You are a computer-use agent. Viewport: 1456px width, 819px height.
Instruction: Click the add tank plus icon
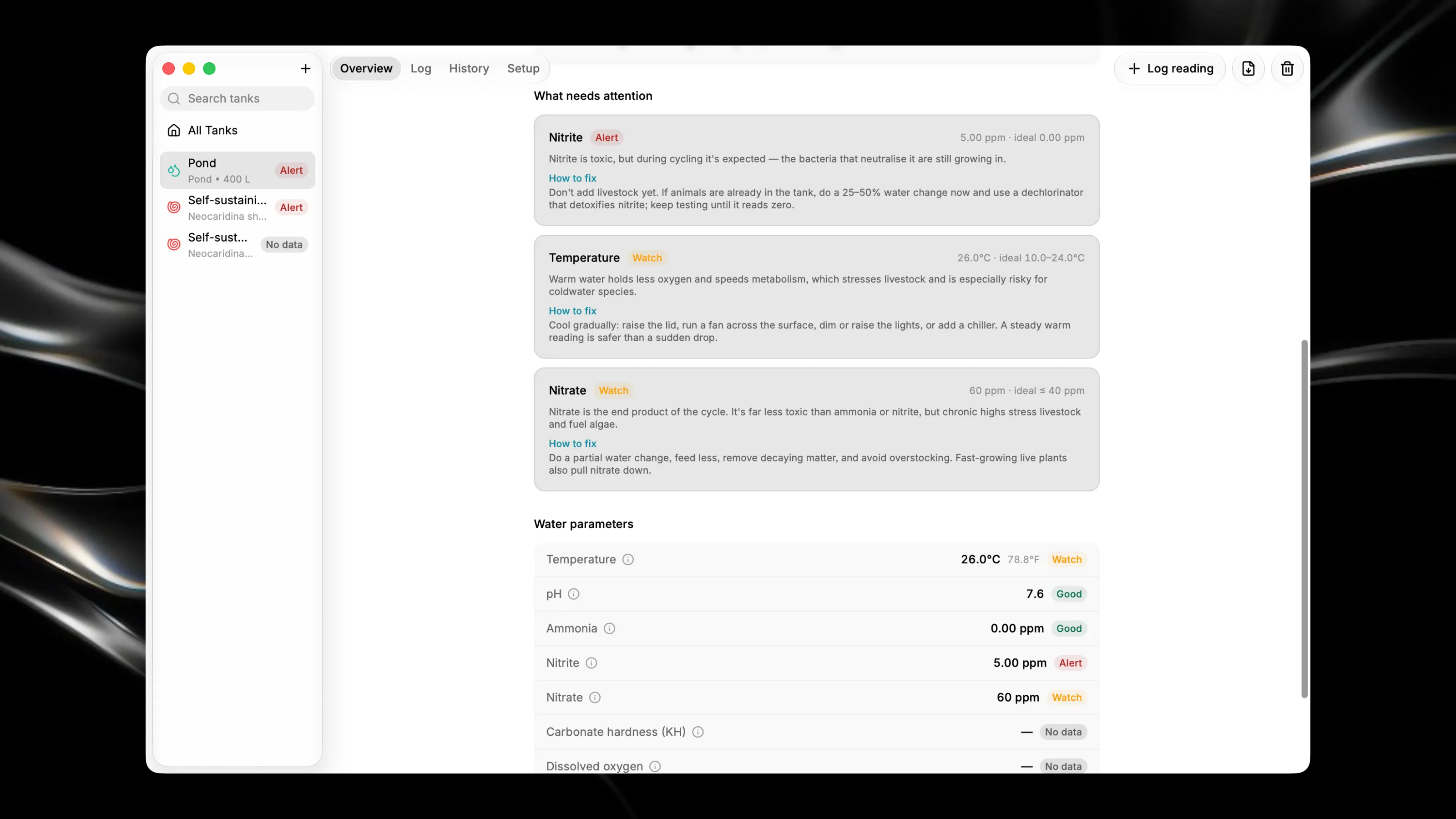coord(305,68)
